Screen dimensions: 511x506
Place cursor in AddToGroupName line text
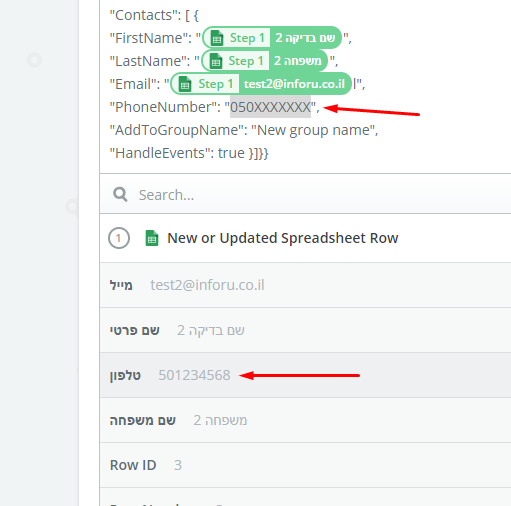click(x=244, y=130)
